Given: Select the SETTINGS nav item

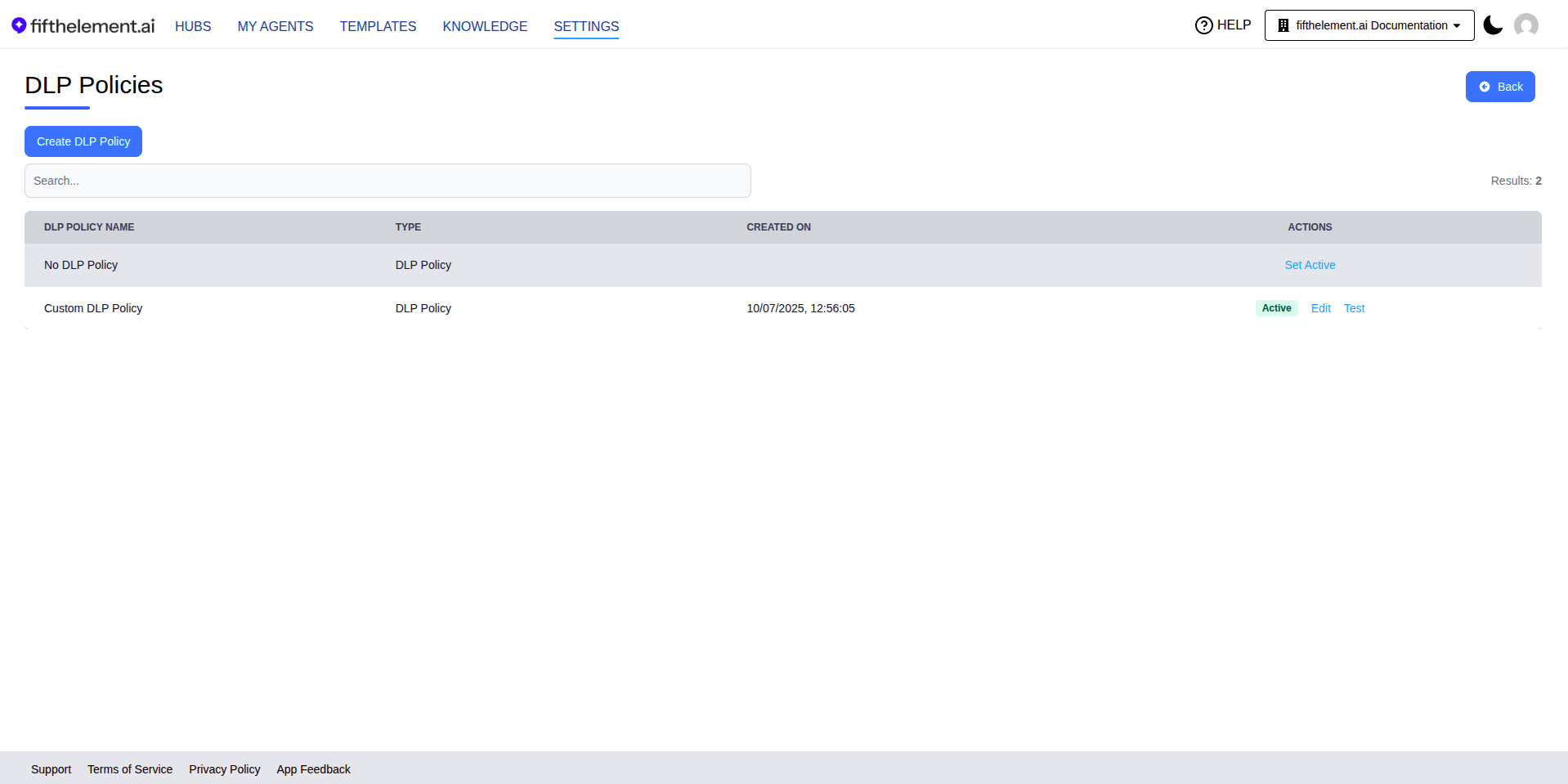Looking at the screenshot, I should pyautogui.click(x=586, y=26).
